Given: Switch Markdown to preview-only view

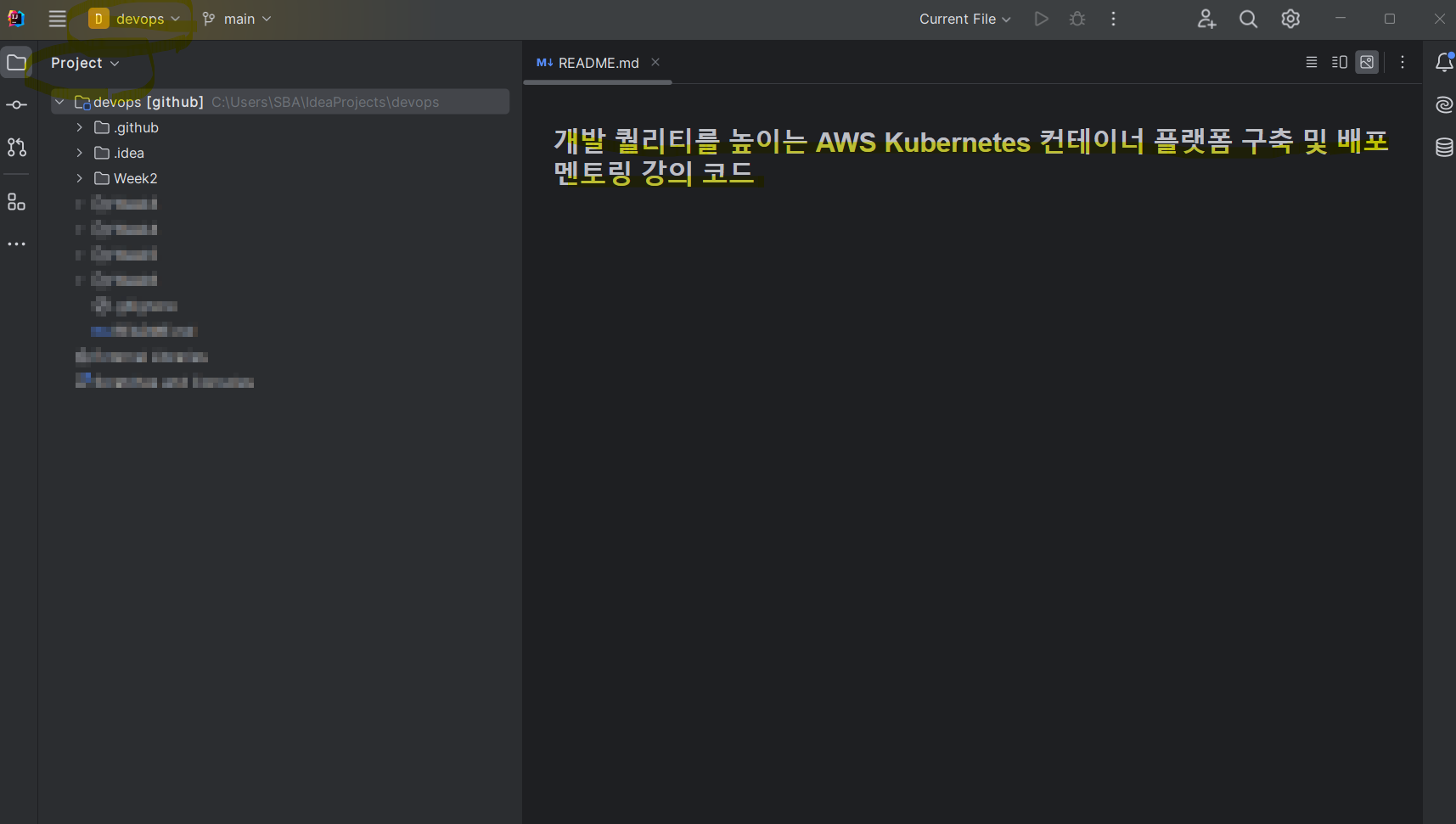Looking at the screenshot, I should coord(1367,62).
